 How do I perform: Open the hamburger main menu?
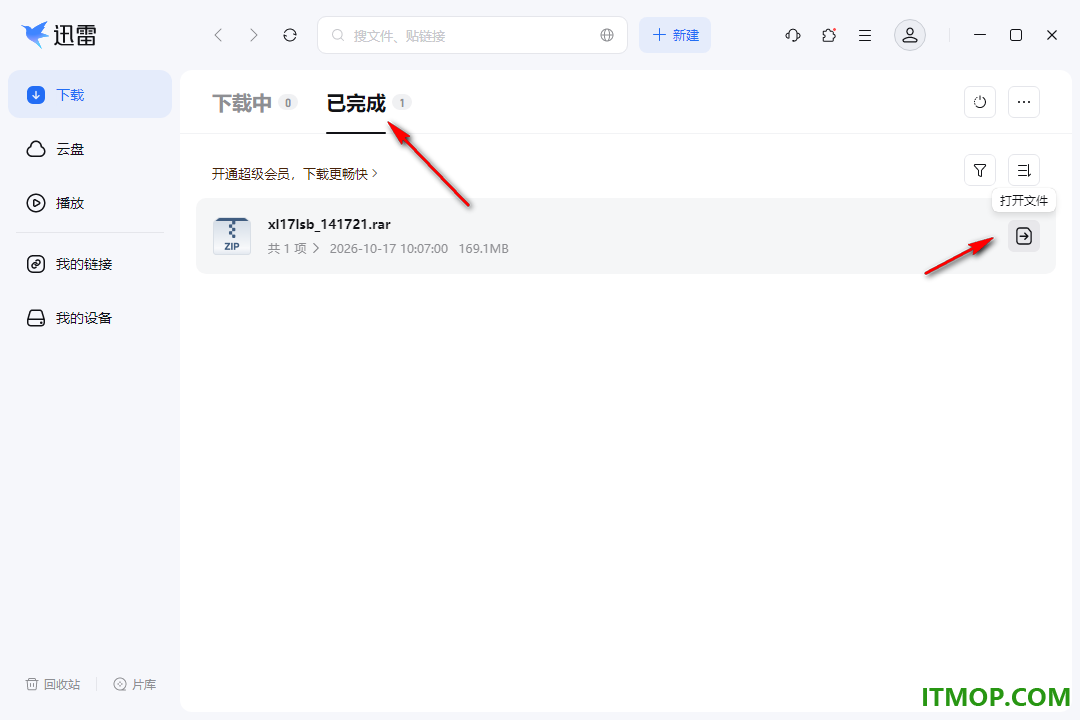pos(865,35)
